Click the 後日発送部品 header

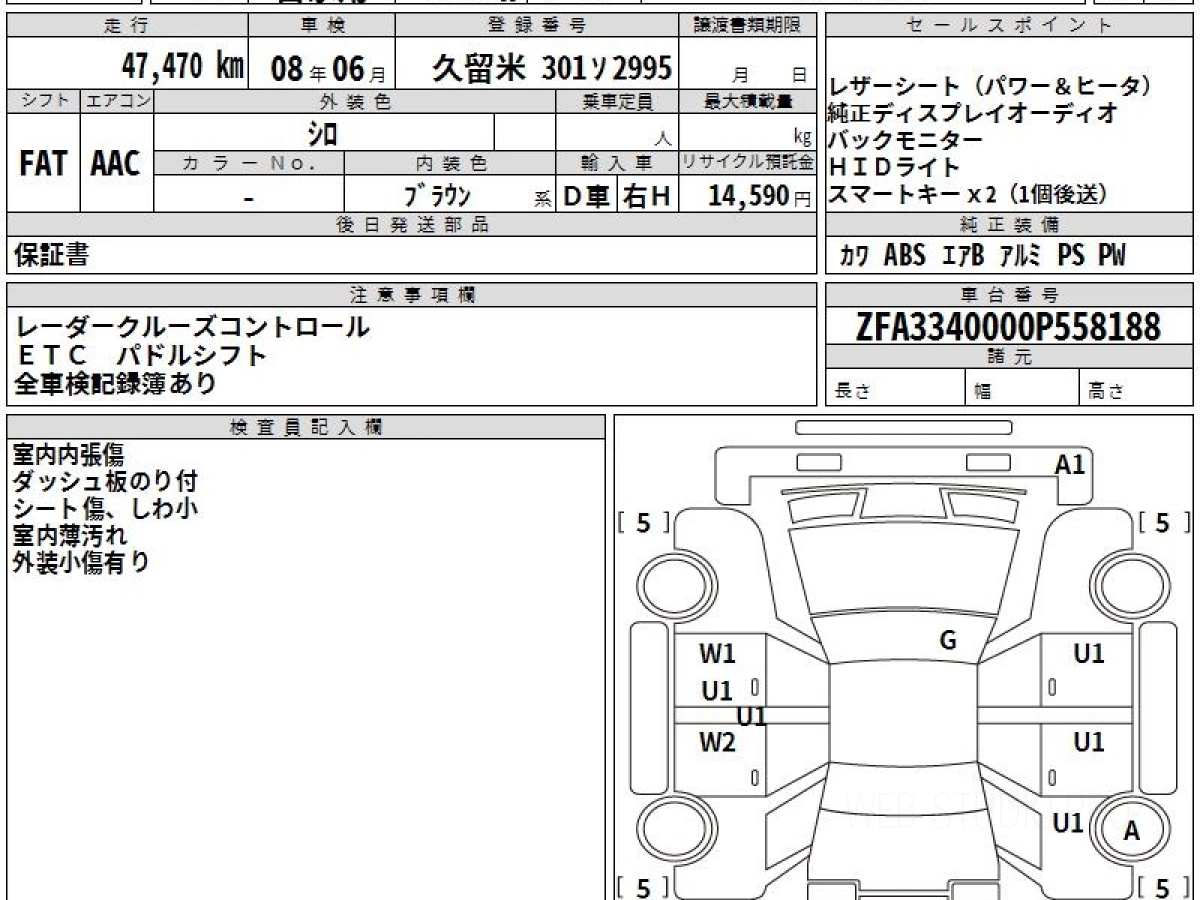point(411,225)
